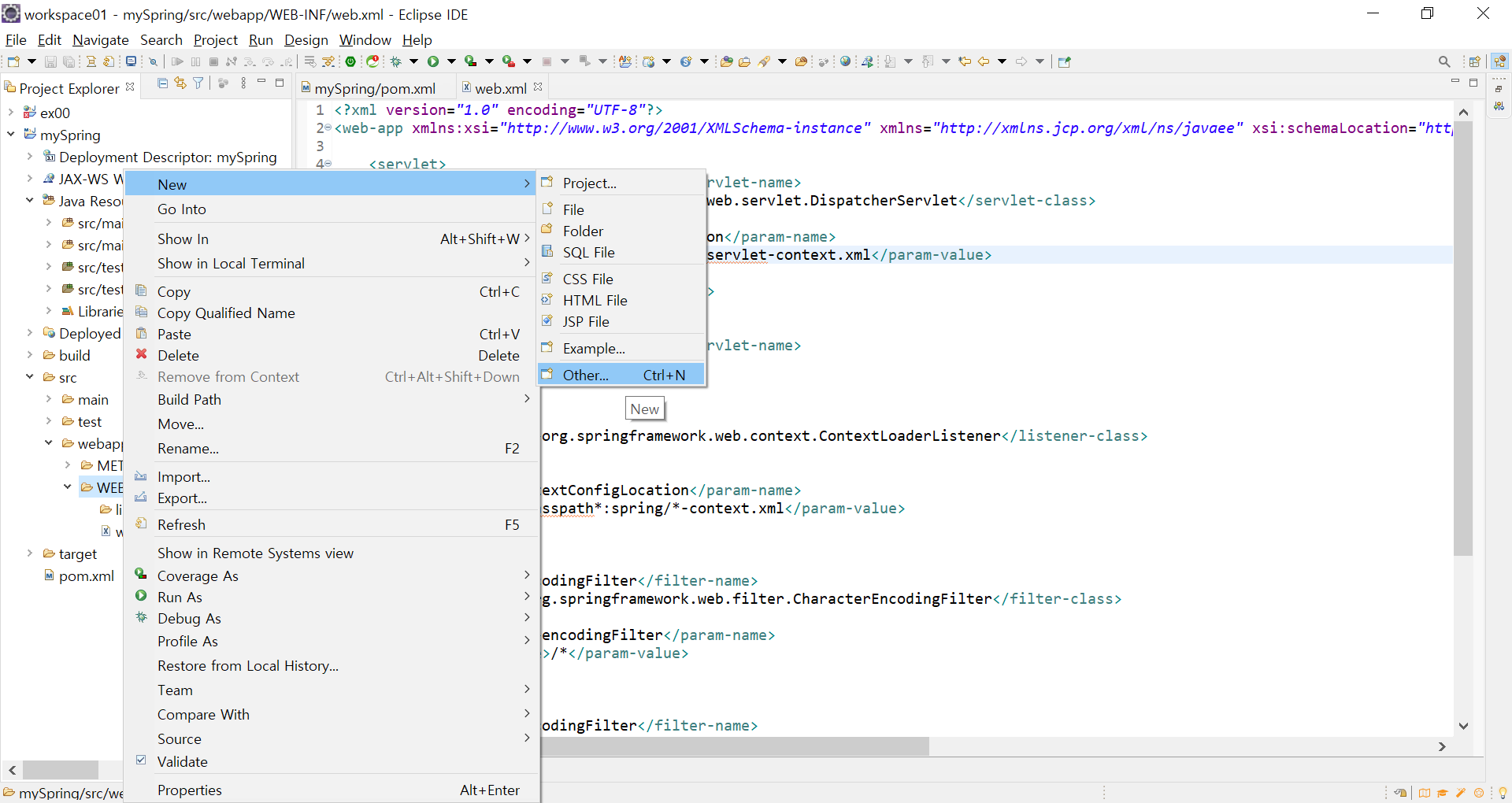Click Delete in the context menu
1512x803 pixels.
click(x=332, y=355)
